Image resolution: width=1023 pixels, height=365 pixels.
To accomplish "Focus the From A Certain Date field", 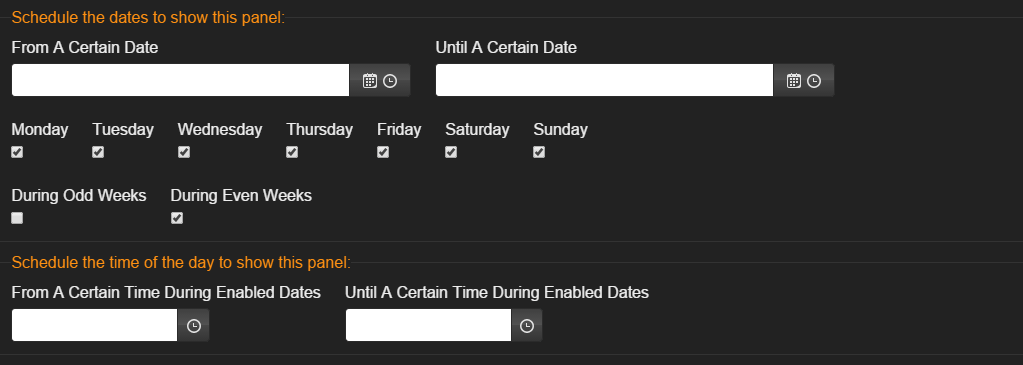I will tap(181, 80).
